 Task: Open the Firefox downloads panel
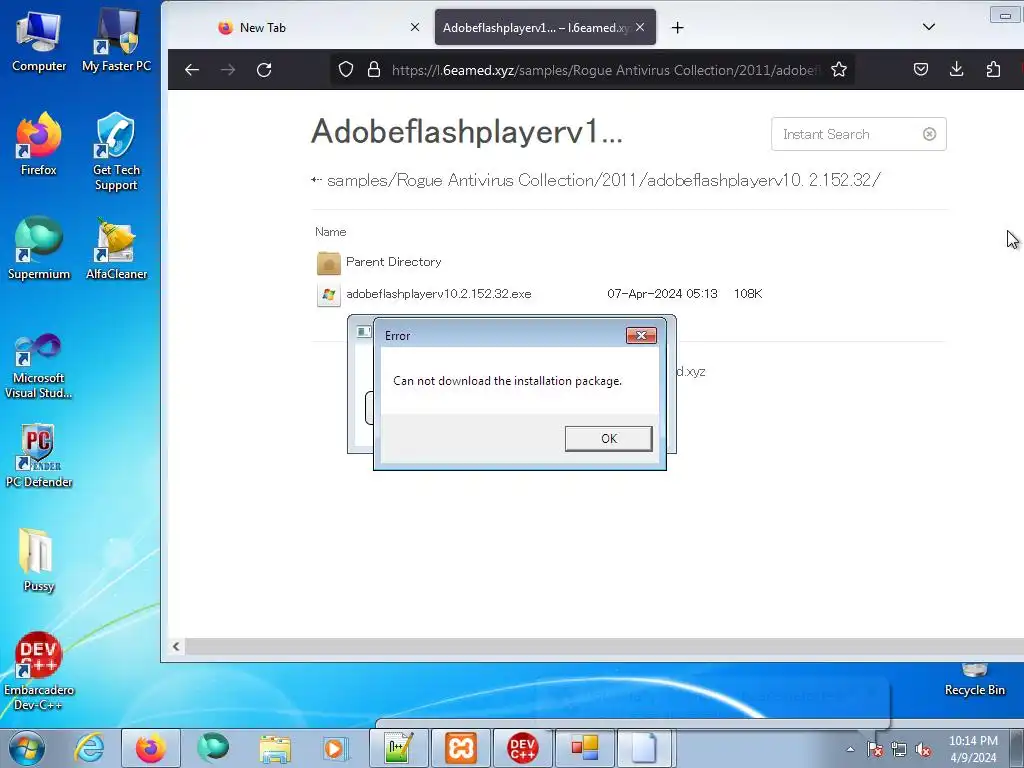tap(957, 69)
